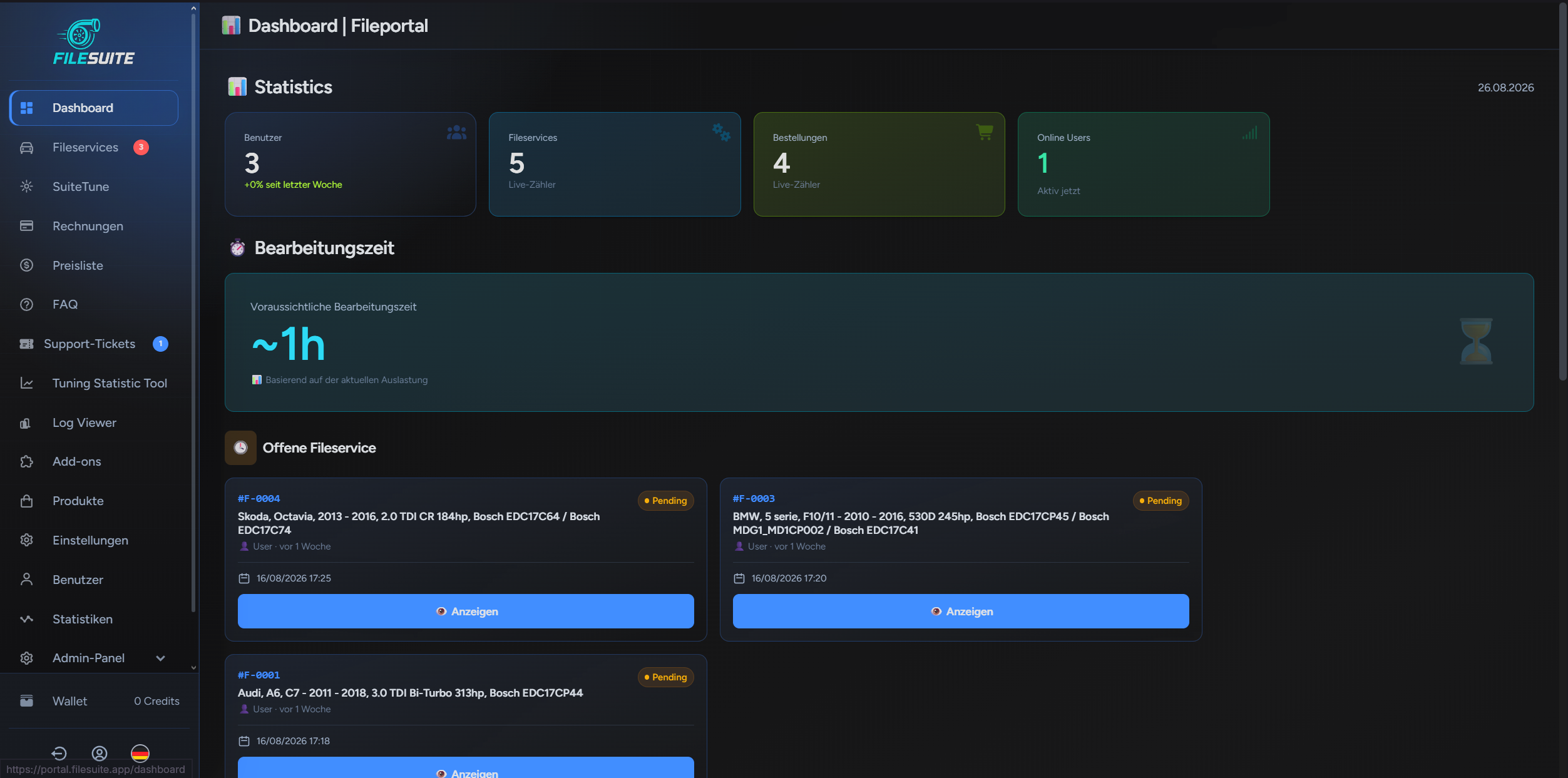Viewport: 1568px width, 778px height.
Task: Click the Statistiken trend icon
Action: point(26,619)
